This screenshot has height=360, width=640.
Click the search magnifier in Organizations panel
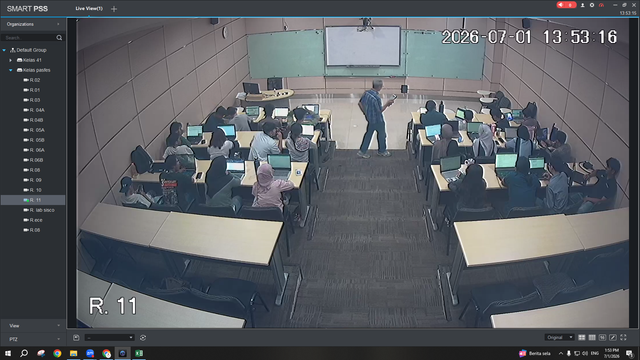(x=59, y=38)
